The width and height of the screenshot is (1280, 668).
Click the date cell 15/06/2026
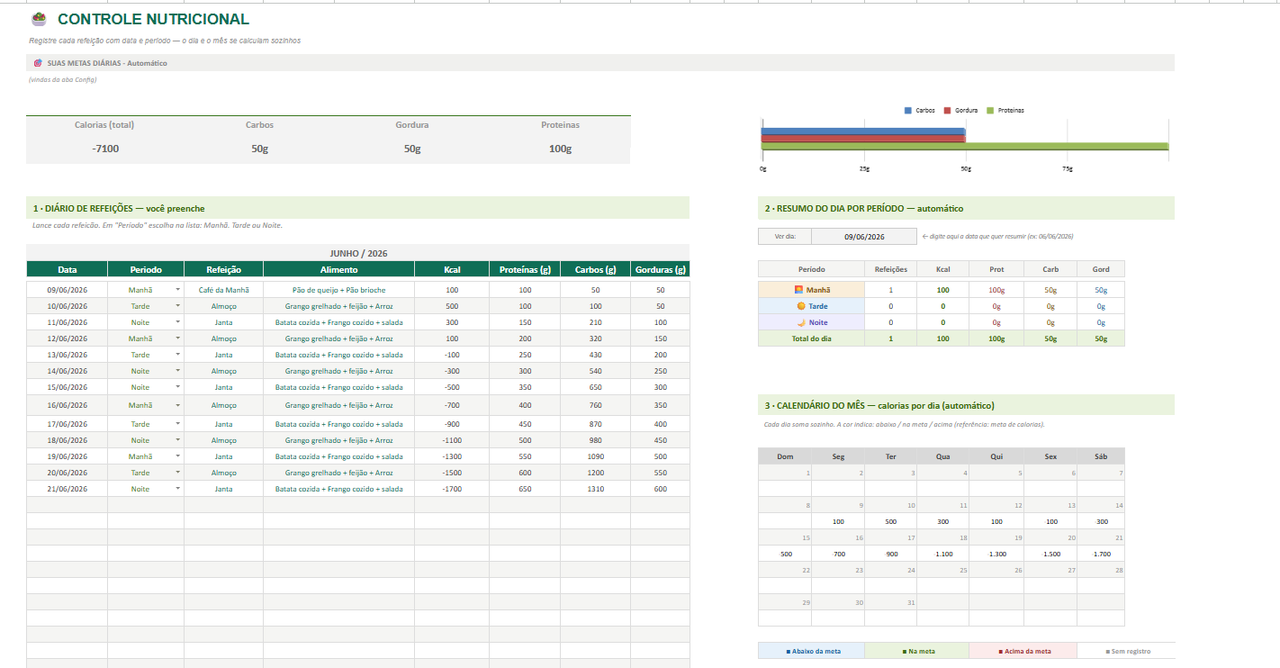click(67, 387)
